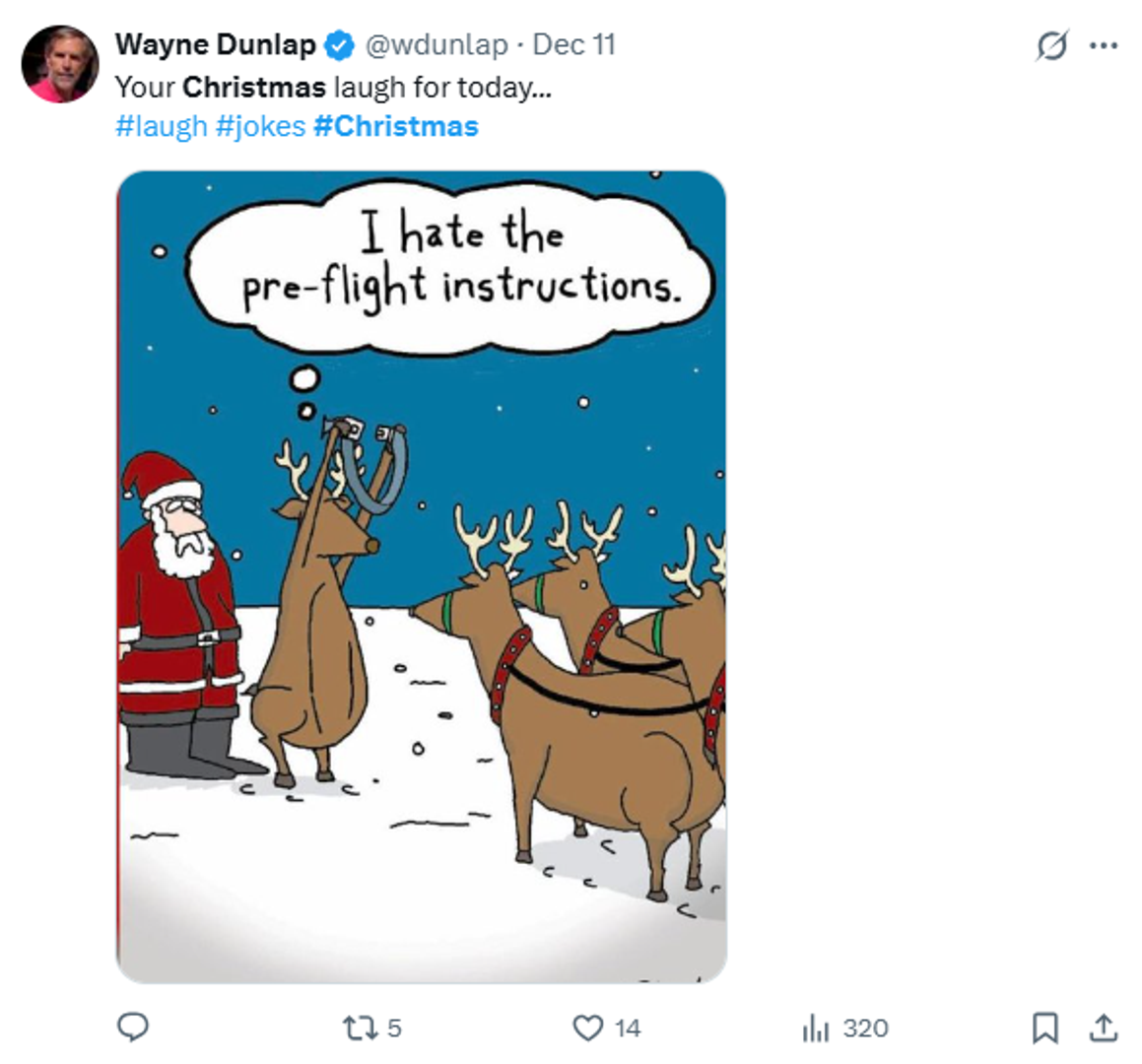Click the Wayne Dunlap display name

click(x=215, y=45)
